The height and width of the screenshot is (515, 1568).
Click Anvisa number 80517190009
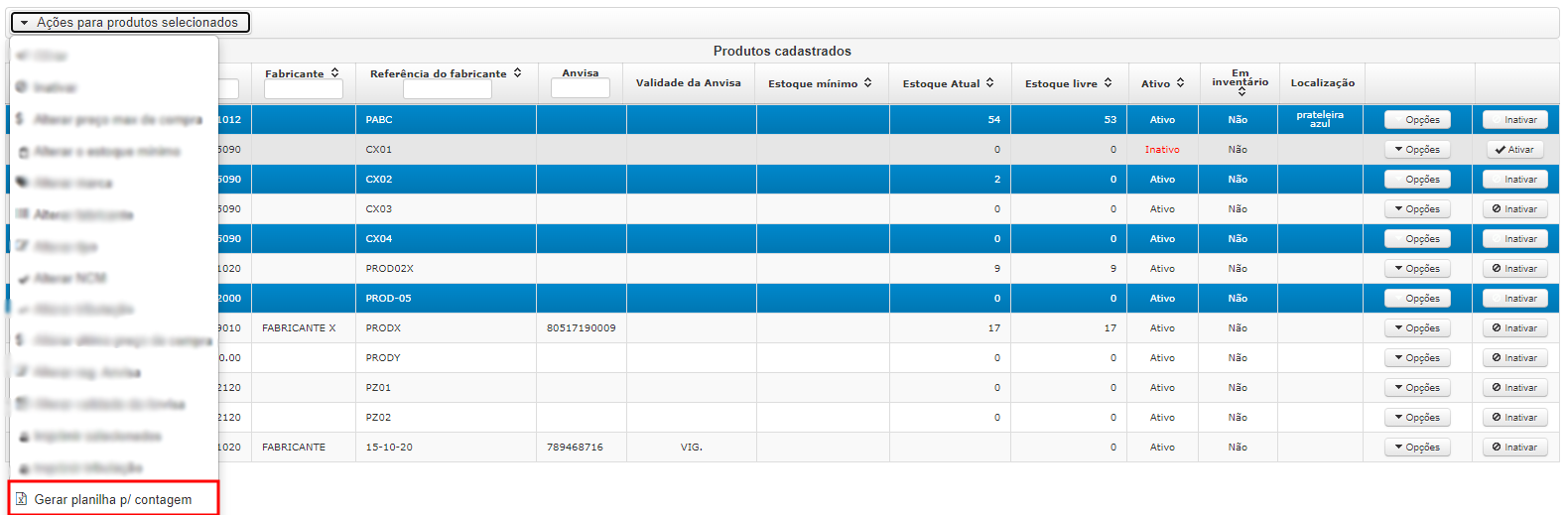(x=581, y=327)
